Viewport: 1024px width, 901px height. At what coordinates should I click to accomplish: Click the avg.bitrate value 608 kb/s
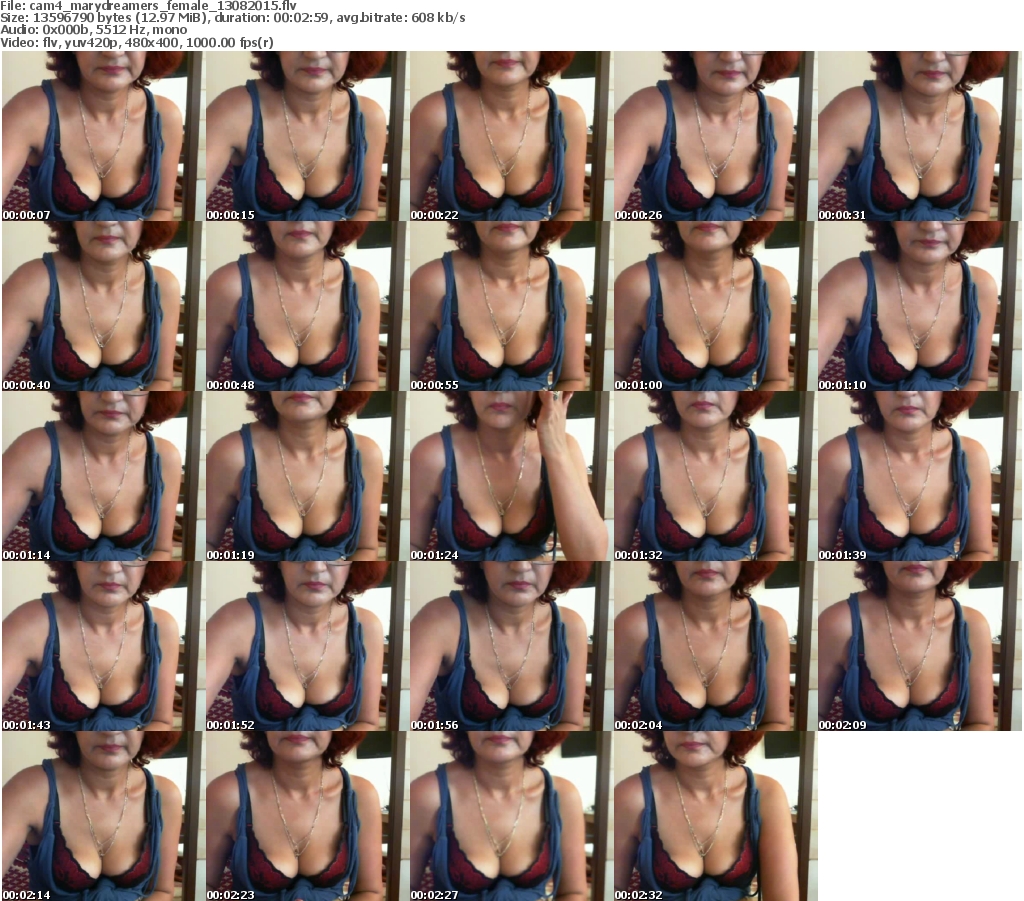[438, 18]
